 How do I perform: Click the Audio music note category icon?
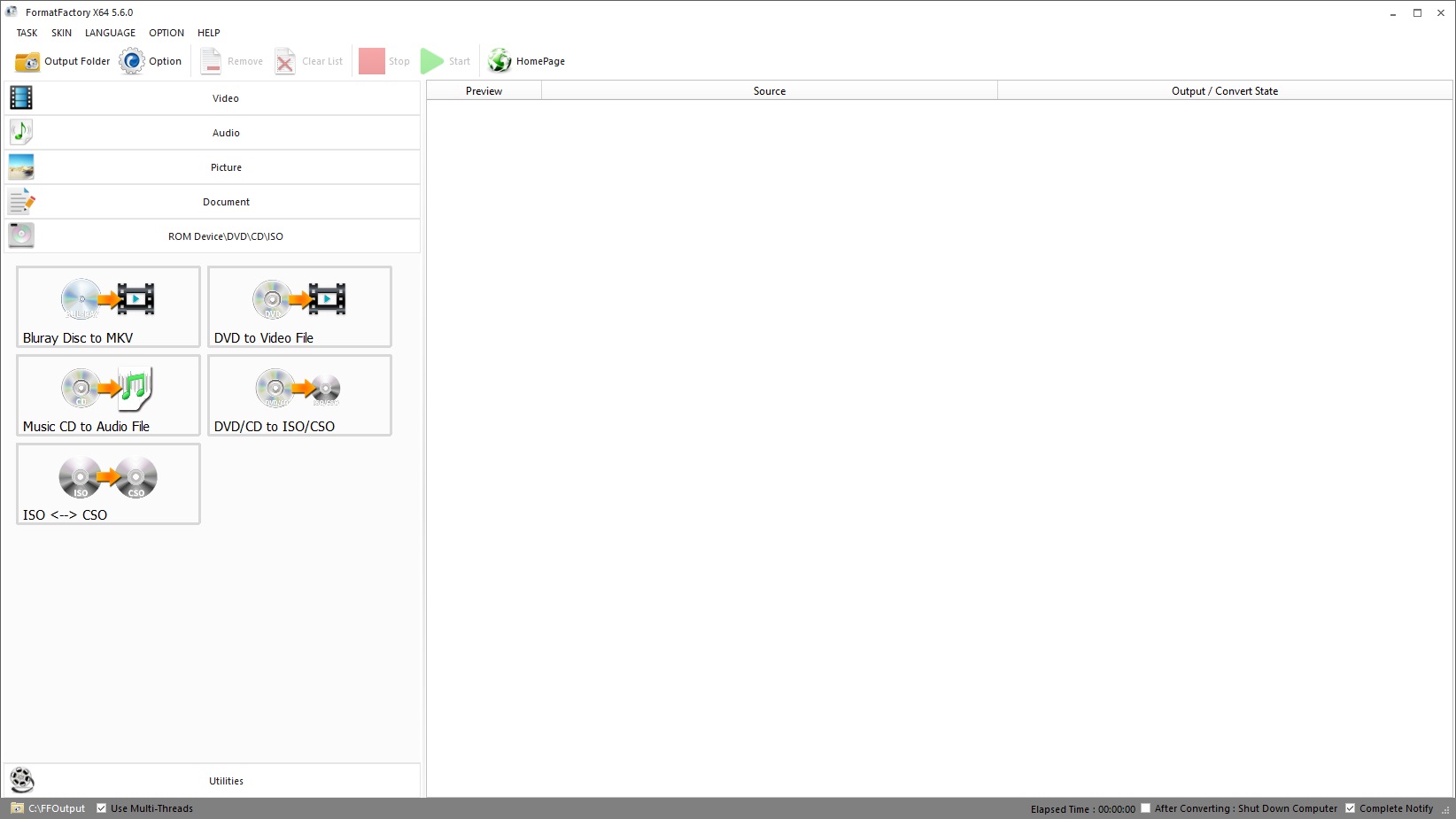pyautogui.click(x=21, y=132)
